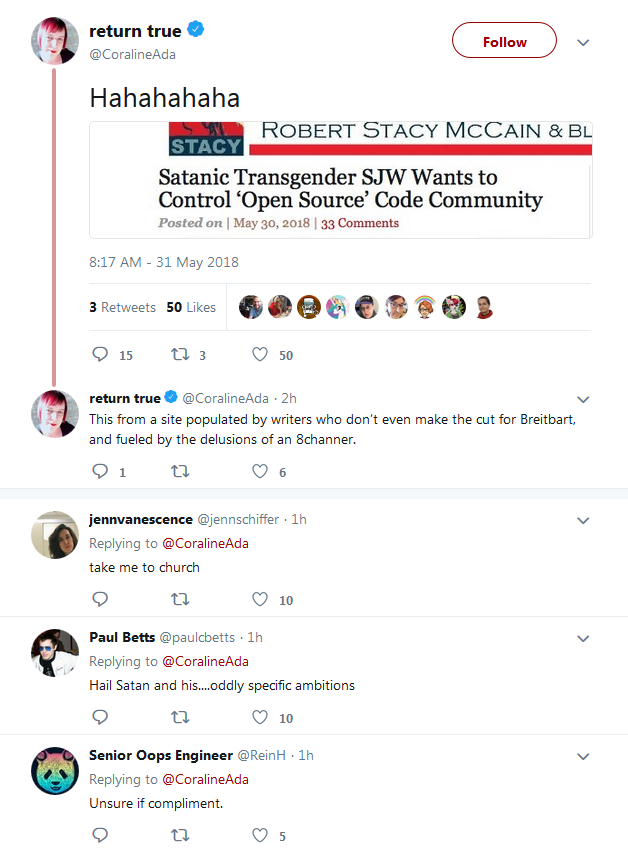Open the chevron menu next to Follow
Image resolution: width=628 pixels, height=848 pixels.
pyautogui.click(x=583, y=42)
